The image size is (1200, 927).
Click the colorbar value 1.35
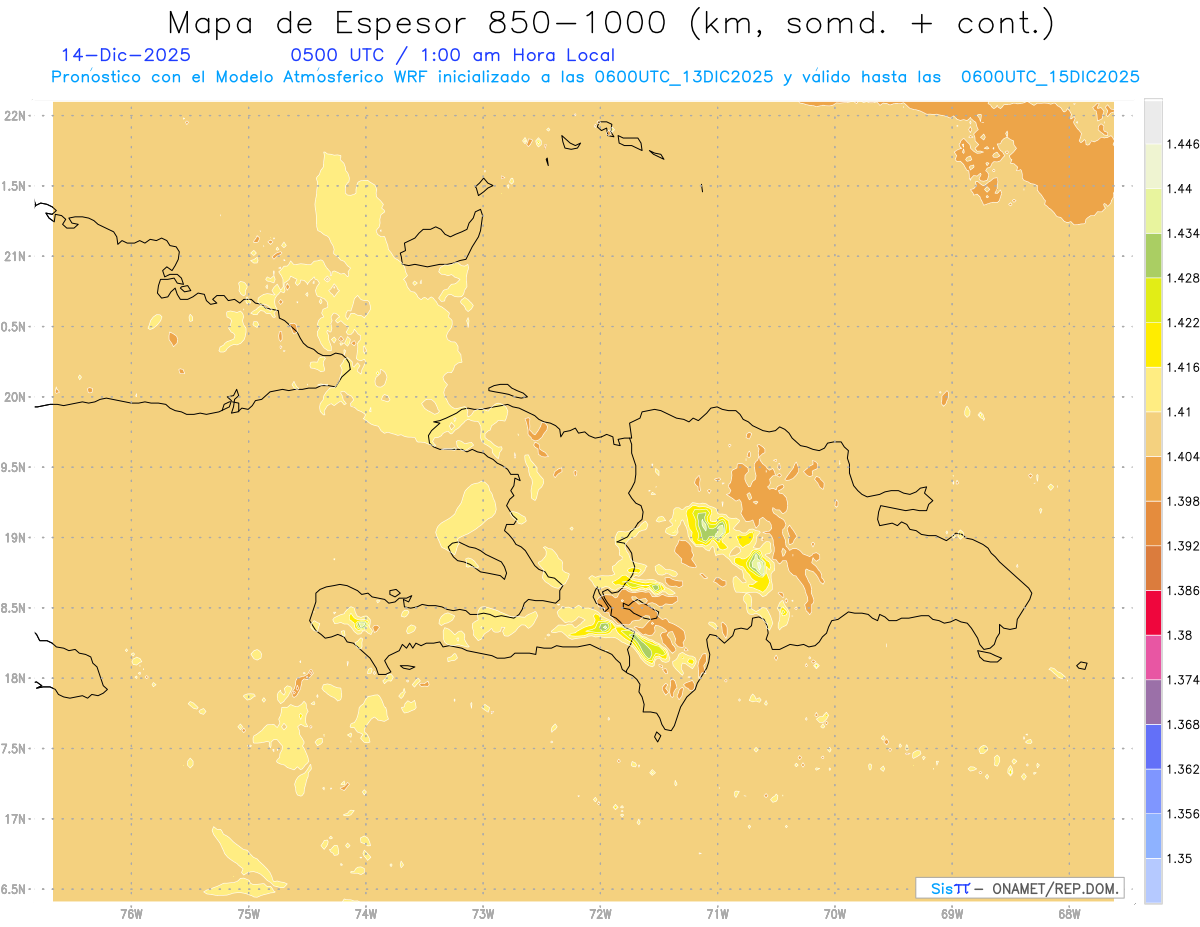[x=1178, y=858]
